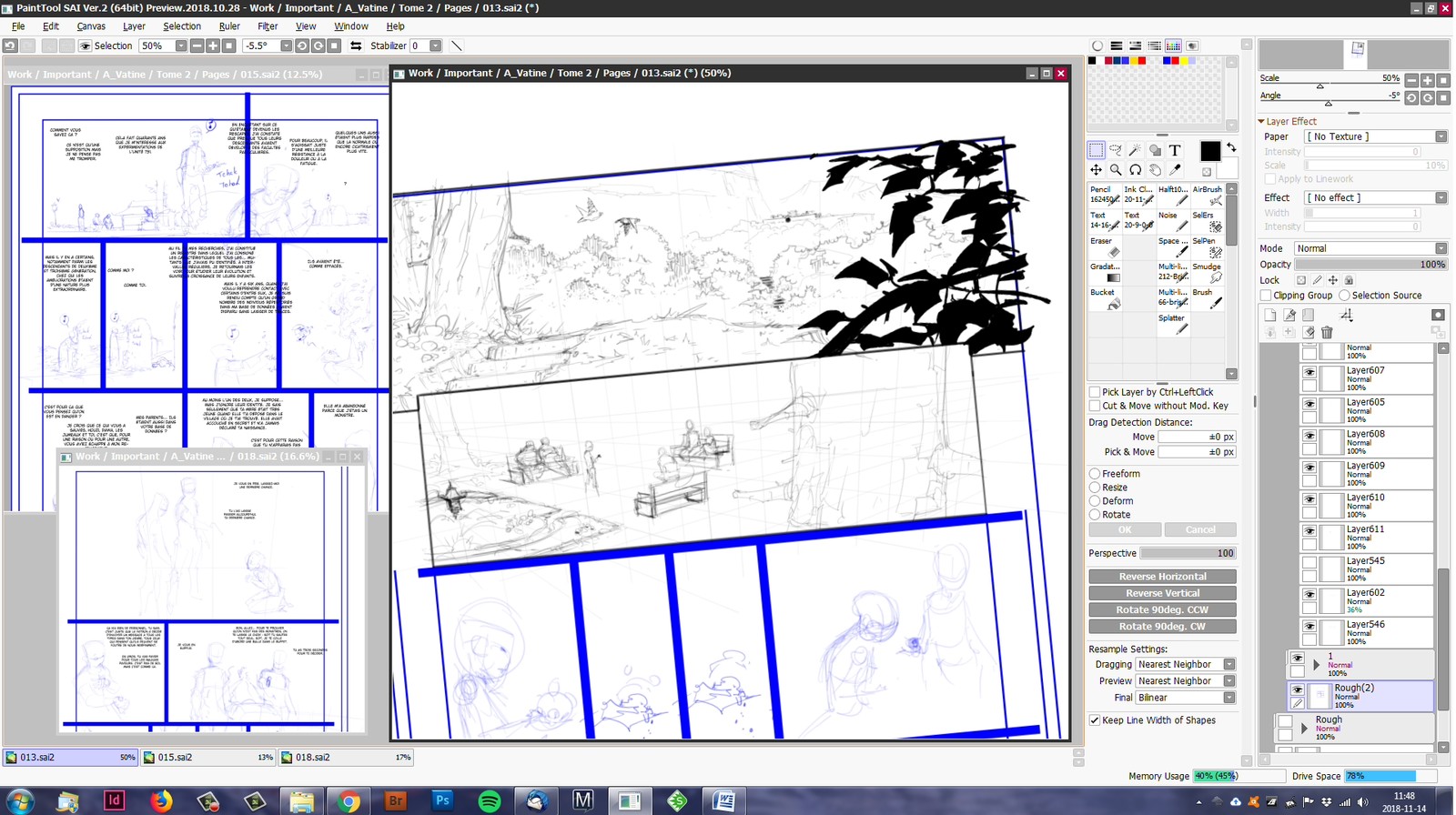Click the Rotate 90deg. CCW button

pyautogui.click(x=1162, y=609)
